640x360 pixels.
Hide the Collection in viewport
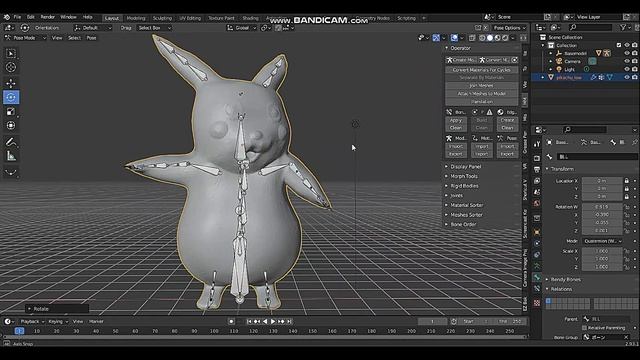627,45
